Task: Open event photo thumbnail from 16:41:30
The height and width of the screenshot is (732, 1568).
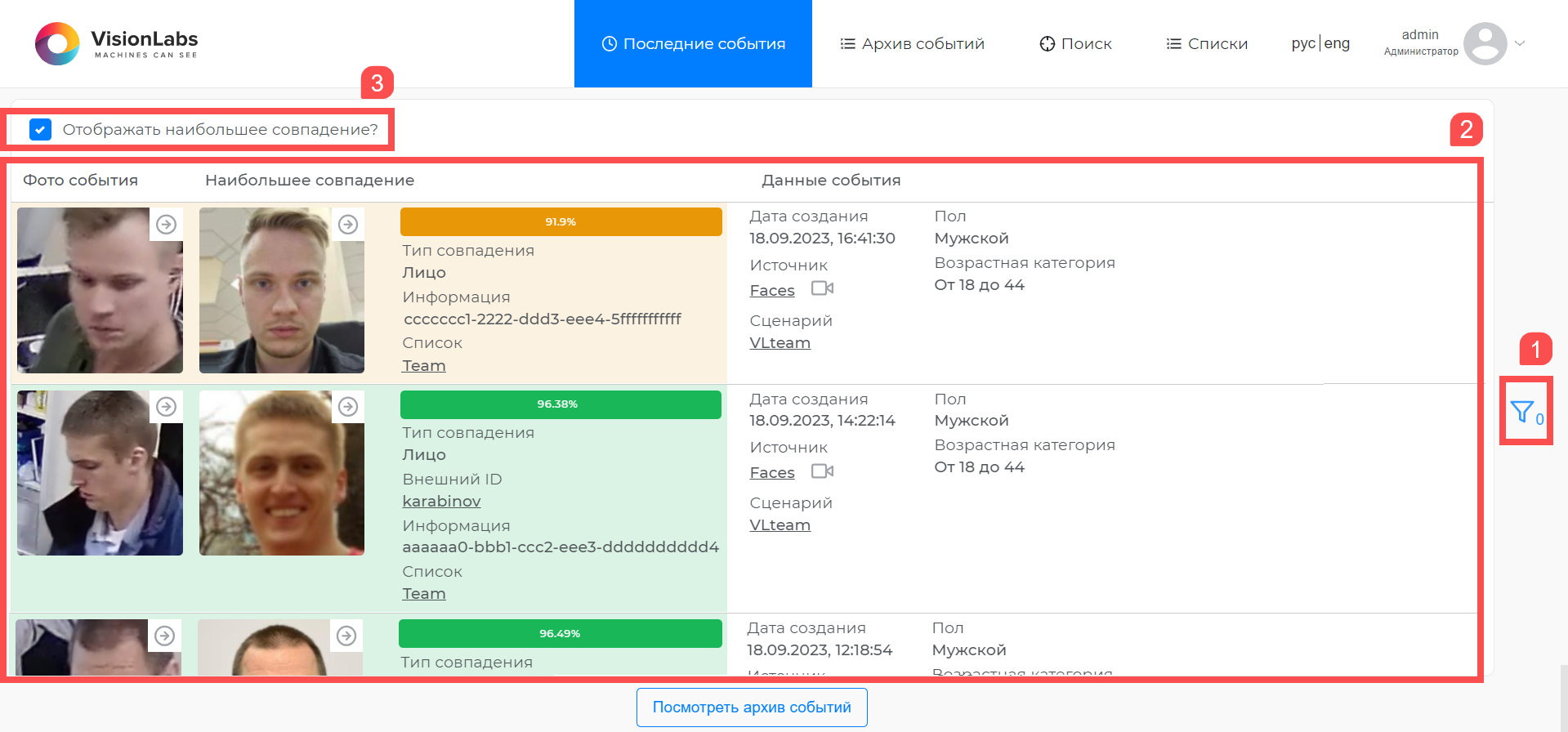Action: [x=100, y=290]
